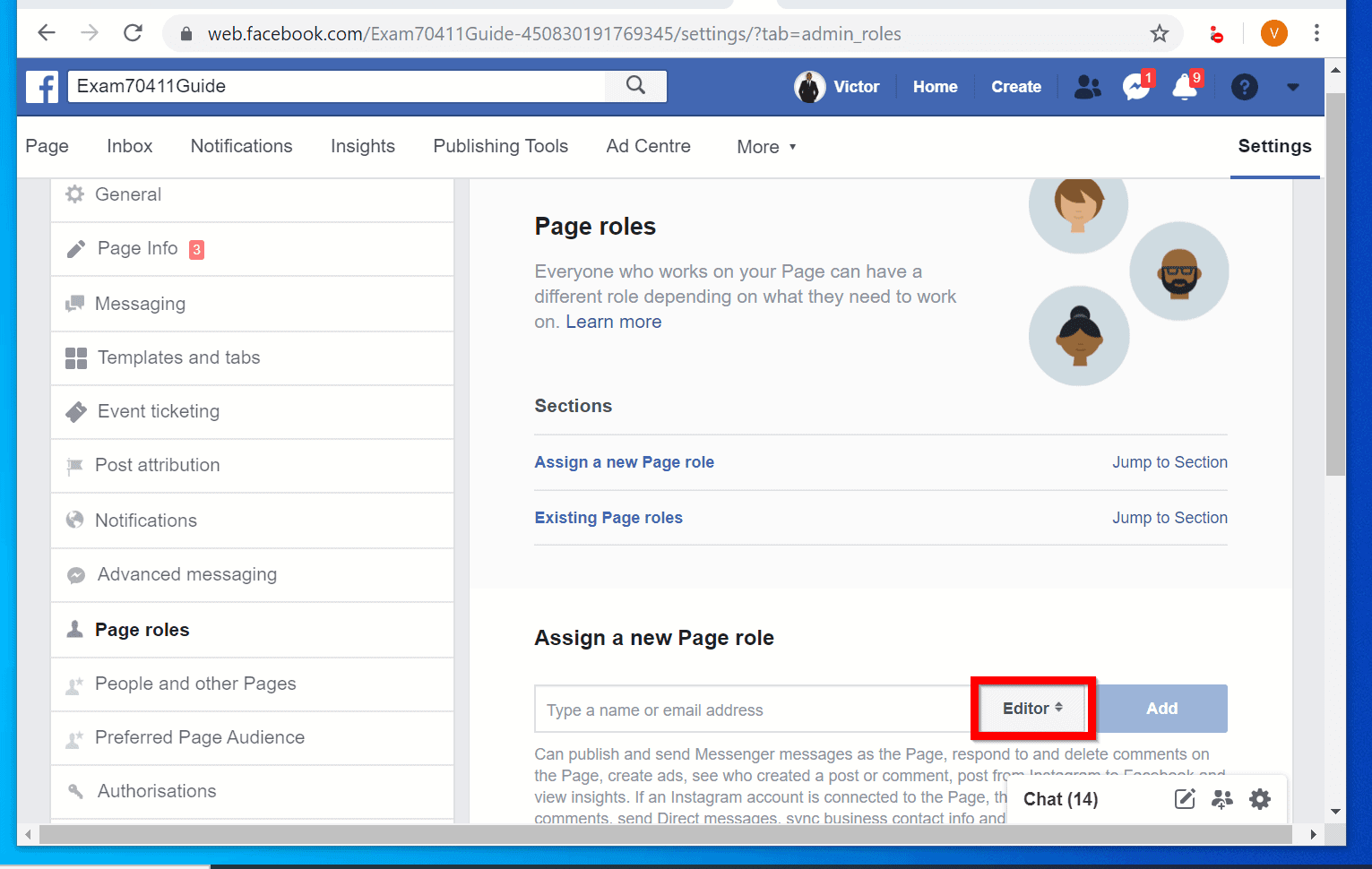Open People and other Pages
This screenshot has height=869, width=1372.
click(x=253, y=684)
